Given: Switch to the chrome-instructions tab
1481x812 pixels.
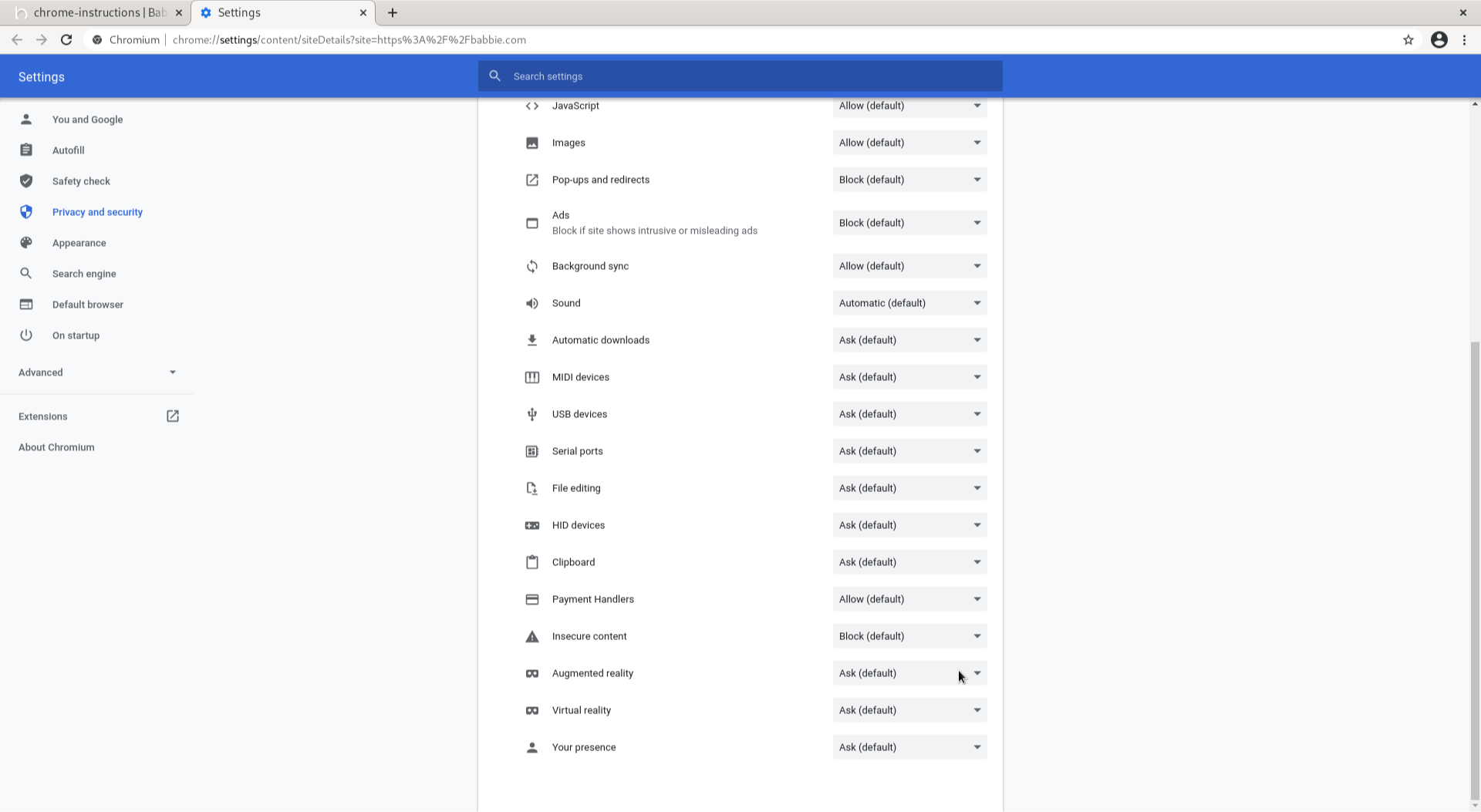Looking at the screenshot, I should pos(100,13).
